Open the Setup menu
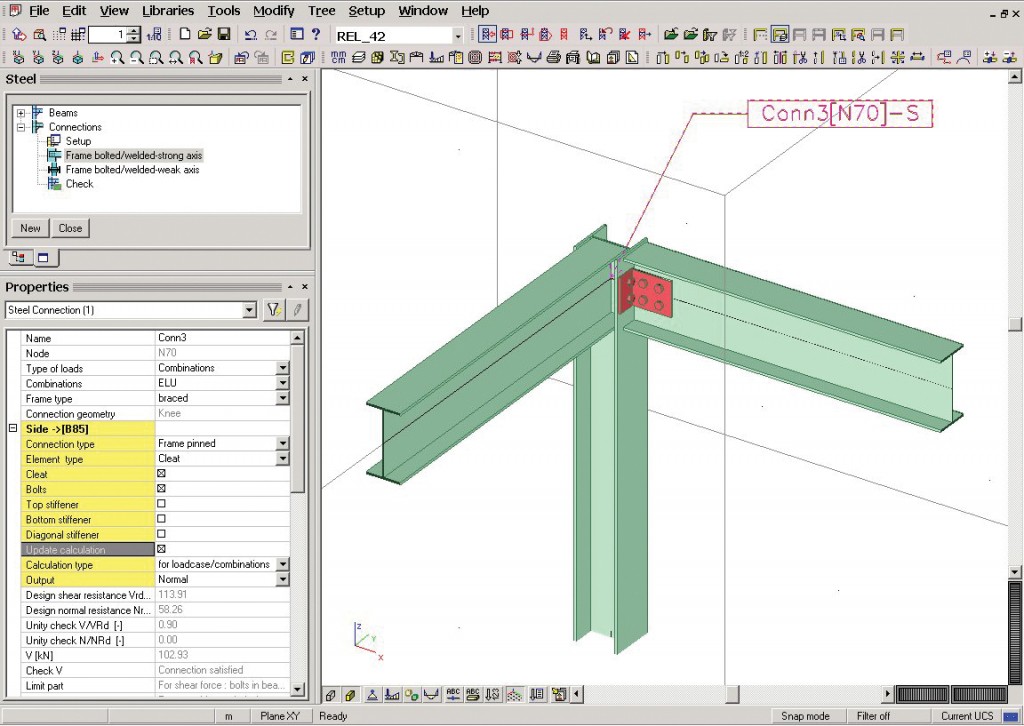This screenshot has height=726, width=1024. (366, 10)
